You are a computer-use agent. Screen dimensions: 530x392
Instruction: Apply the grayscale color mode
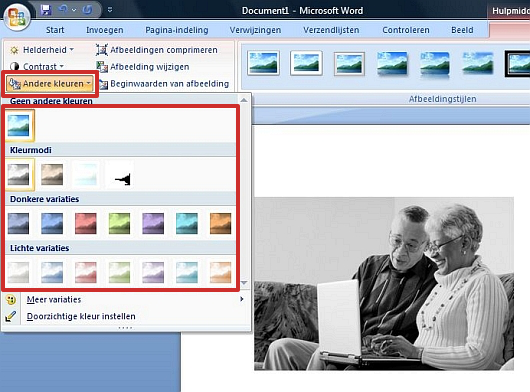19,174
